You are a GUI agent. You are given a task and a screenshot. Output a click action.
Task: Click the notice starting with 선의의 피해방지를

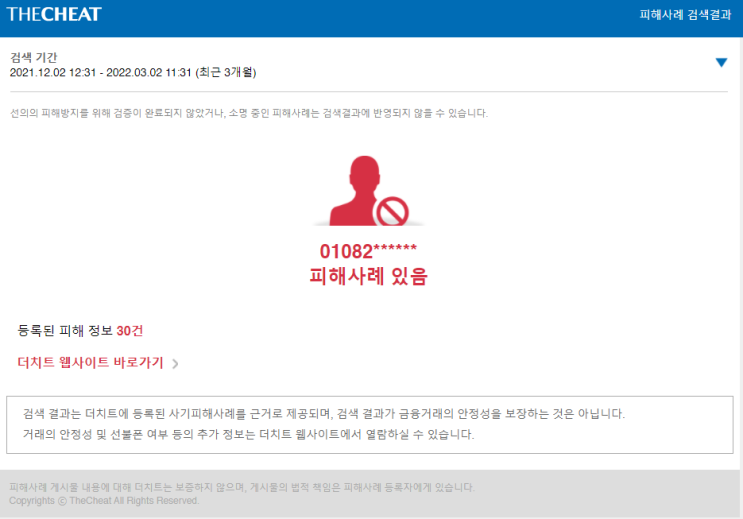click(x=249, y=113)
